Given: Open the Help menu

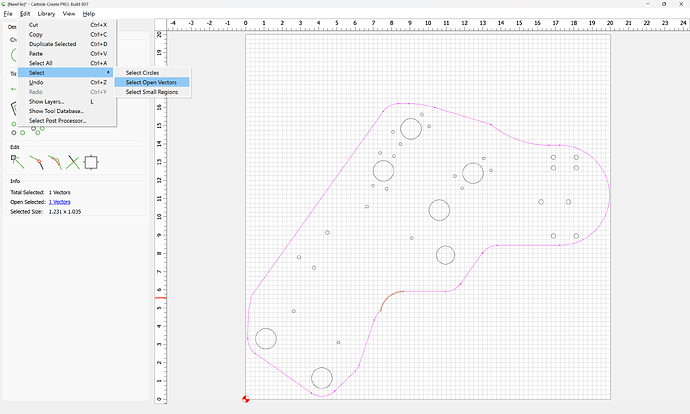Looking at the screenshot, I should [x=88, y=14].
